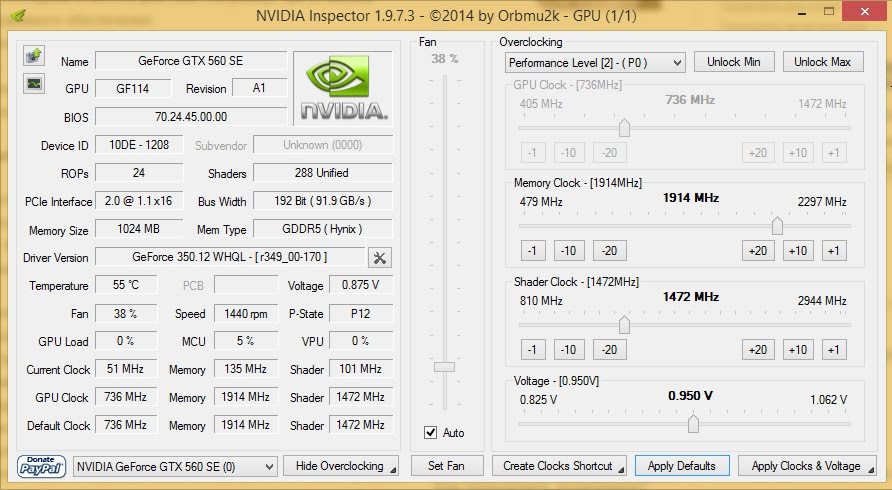Click the Memory Size value 1024 MB
Viewport: 892px width, 490px height.
pyautogui.click(x=139, y=229)
